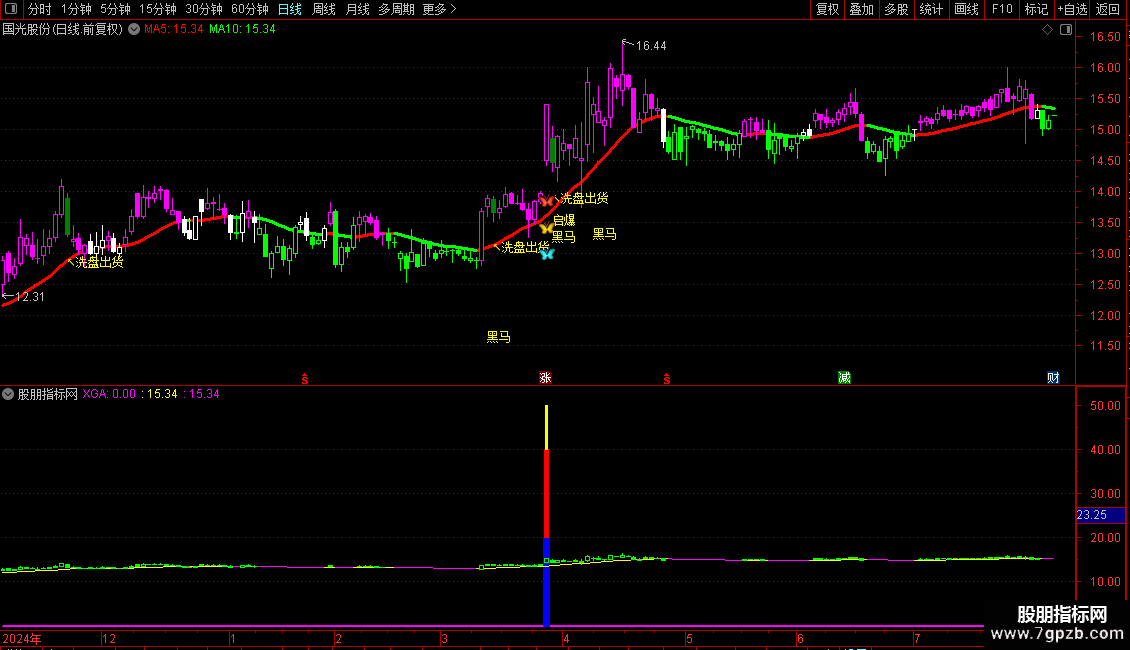Switch to 分时 intraday view

point(40,9)
